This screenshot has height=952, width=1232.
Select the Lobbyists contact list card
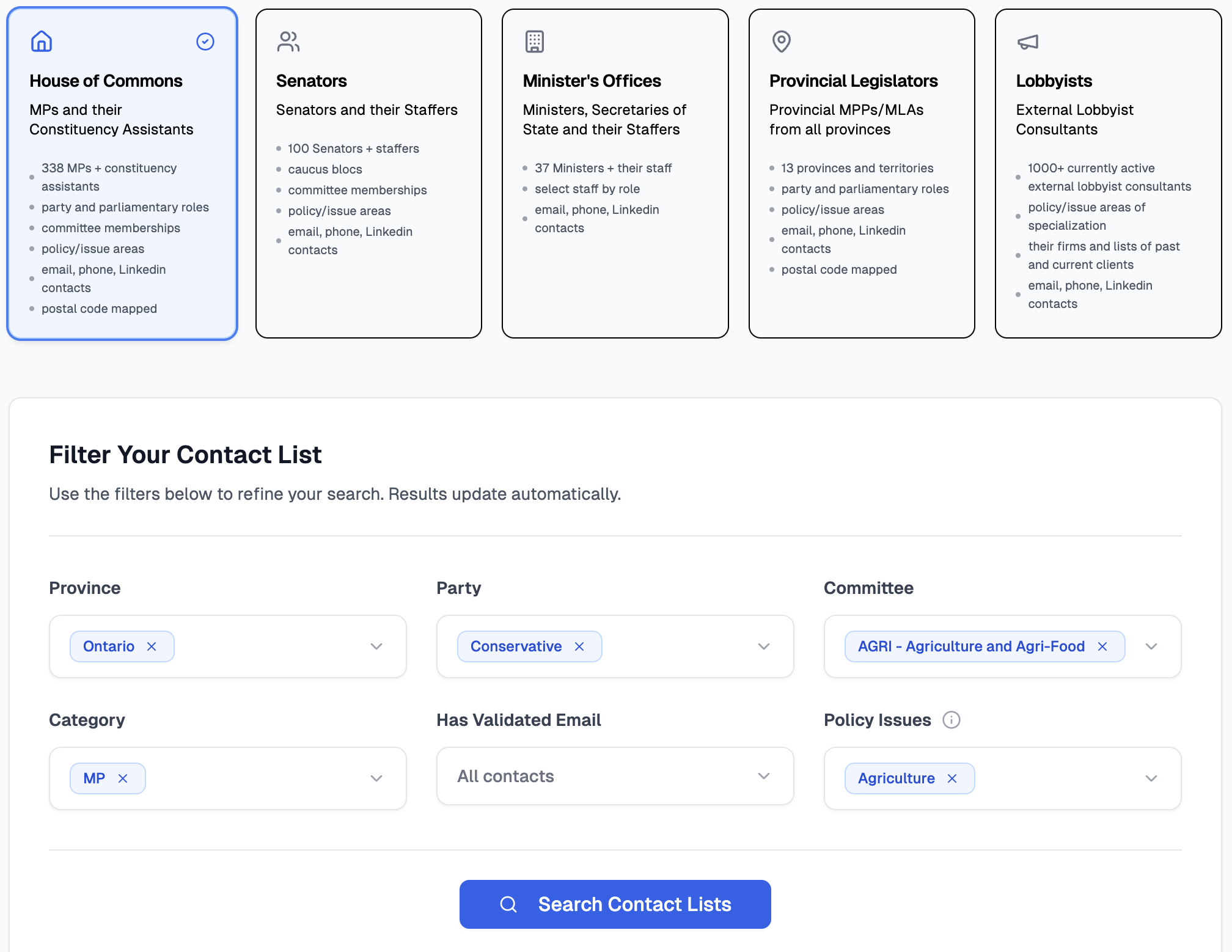click(x=1108, y=174)
